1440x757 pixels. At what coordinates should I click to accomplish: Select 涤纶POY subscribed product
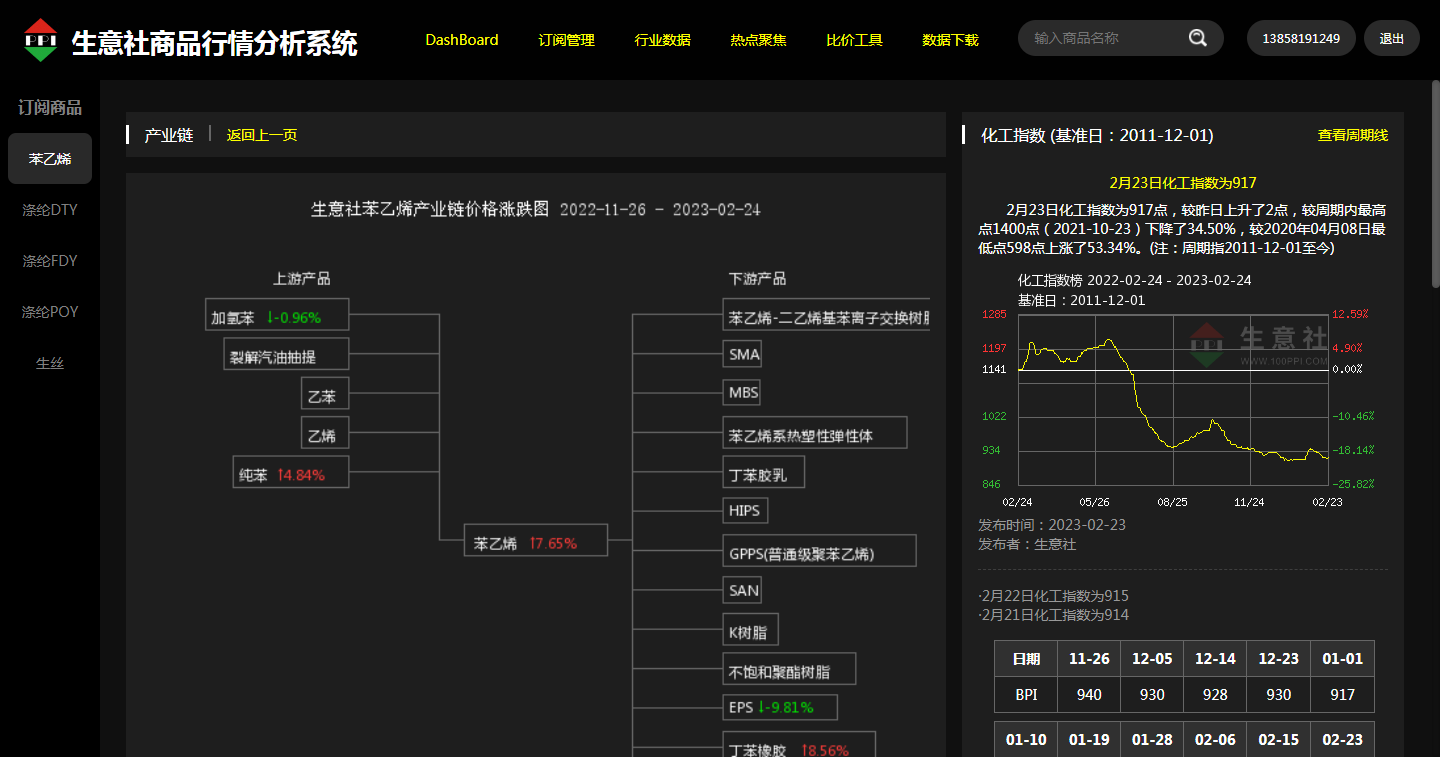(50, 312)
